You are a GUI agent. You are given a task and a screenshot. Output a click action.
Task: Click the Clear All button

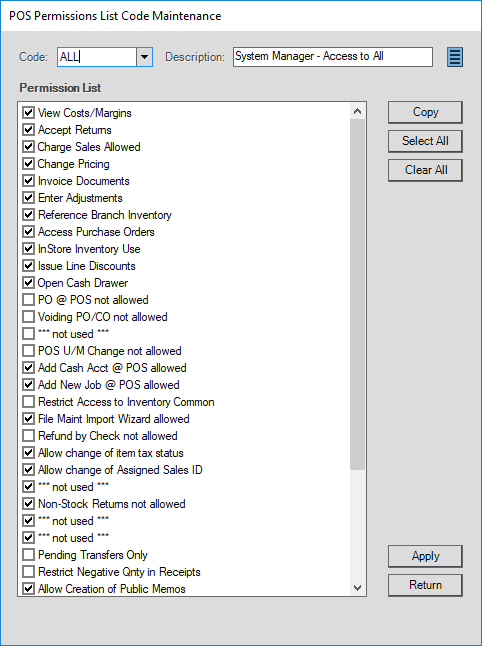[x=425, y=170]
